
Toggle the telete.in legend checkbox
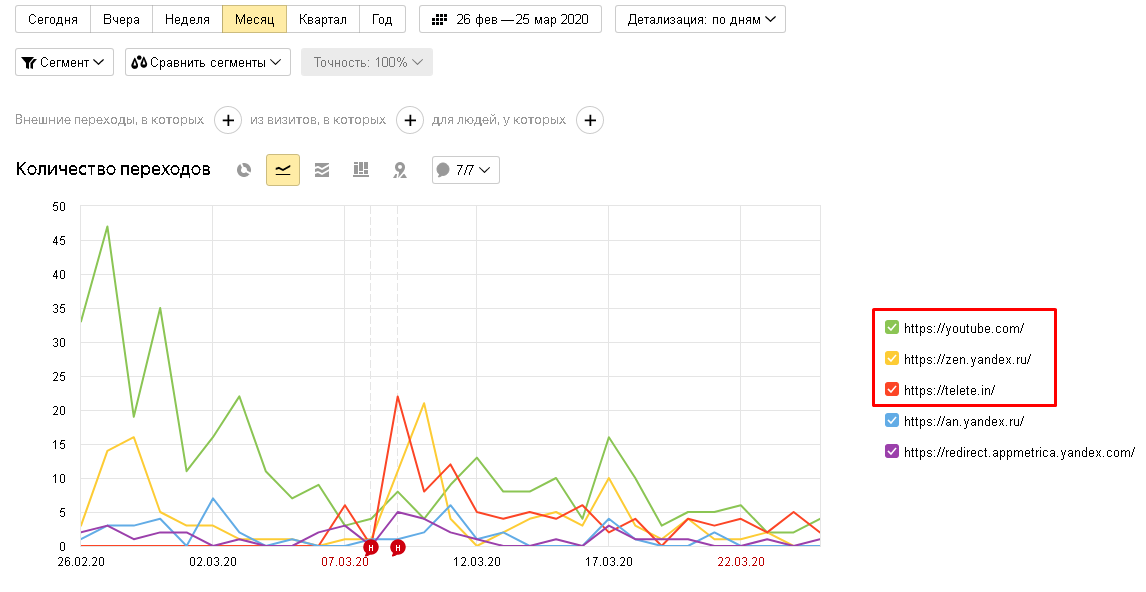coord(892,390)
